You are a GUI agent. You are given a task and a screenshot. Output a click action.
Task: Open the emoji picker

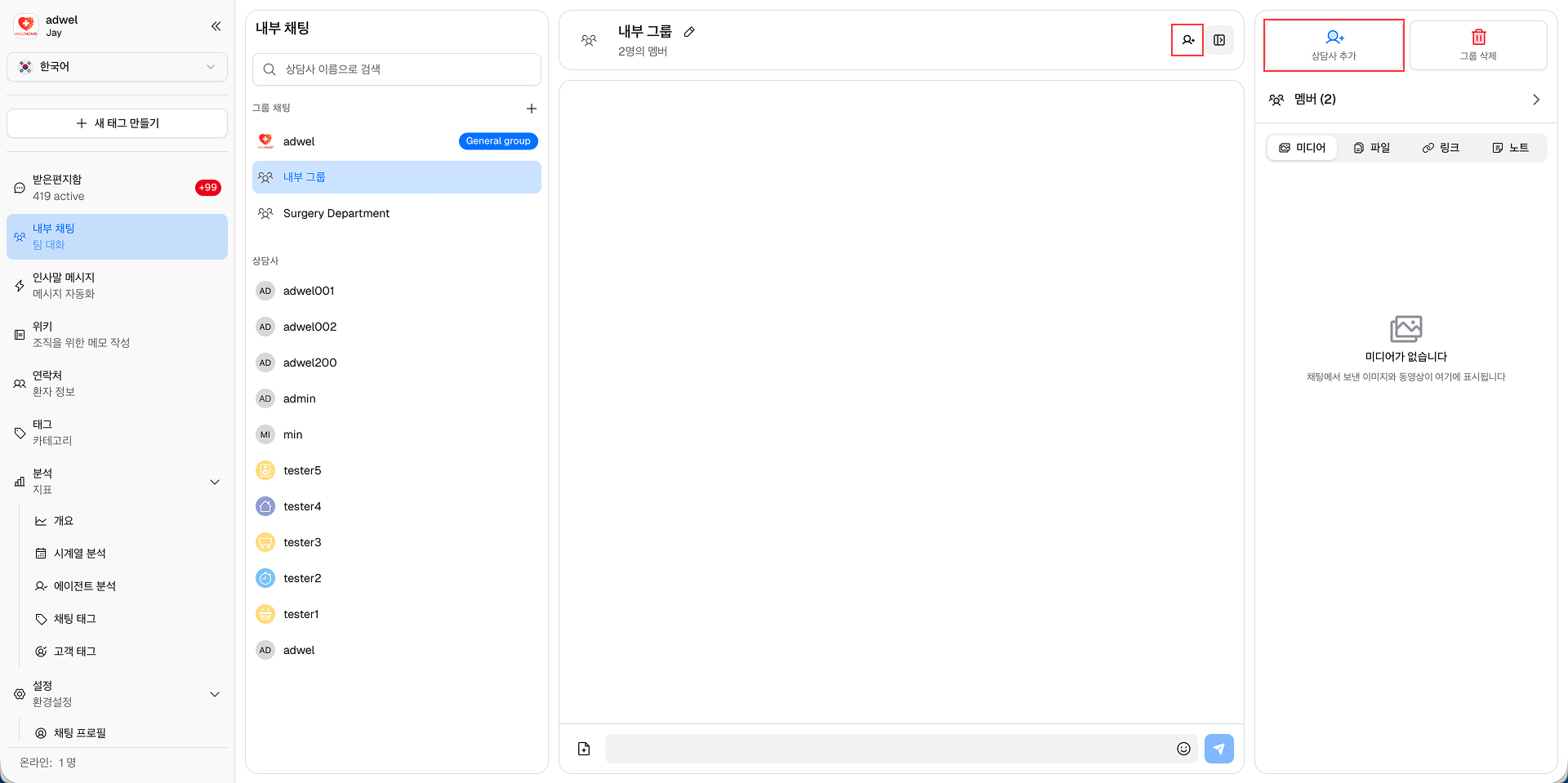[1183, 749]
